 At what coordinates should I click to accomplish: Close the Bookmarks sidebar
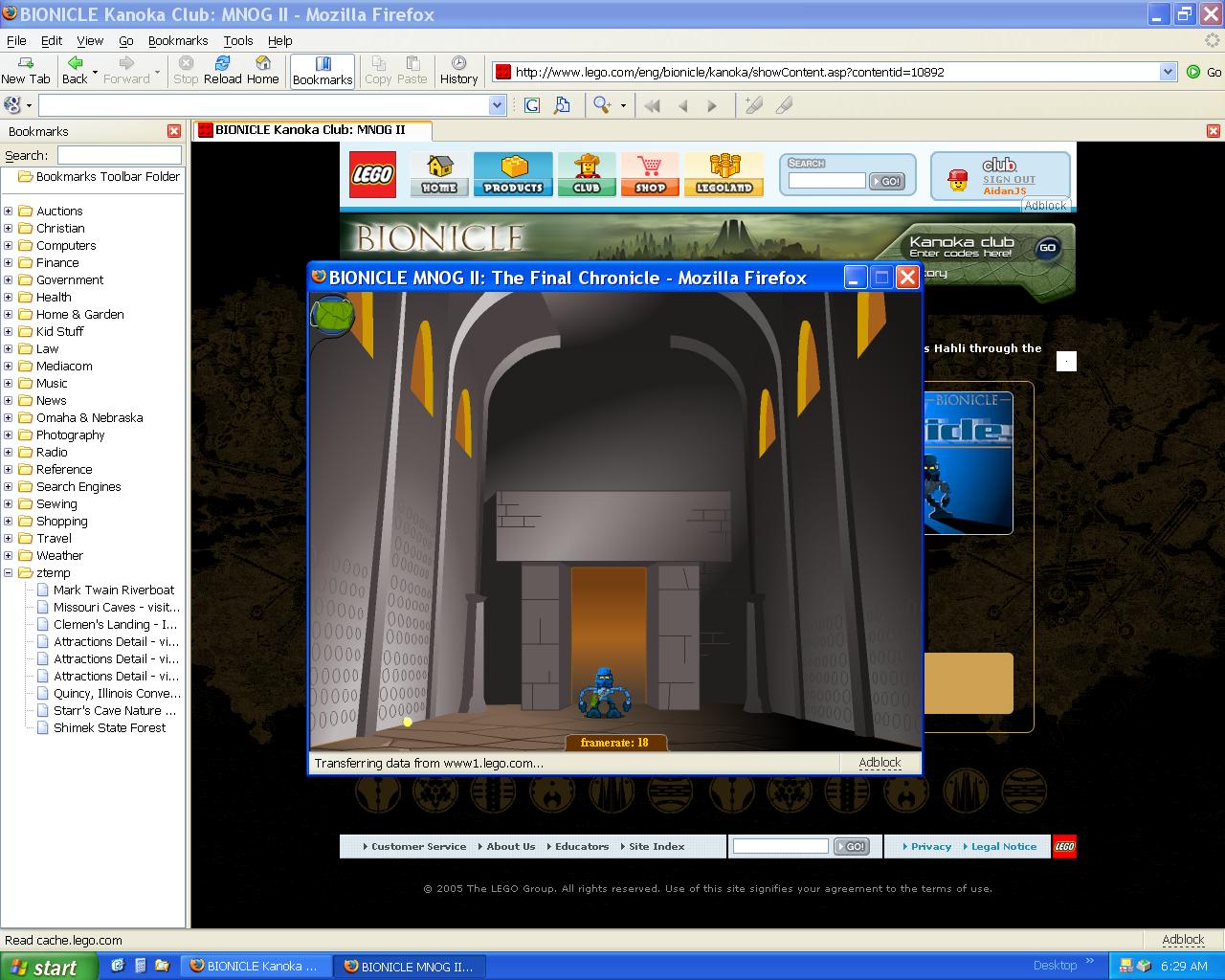tap(174, 131)
